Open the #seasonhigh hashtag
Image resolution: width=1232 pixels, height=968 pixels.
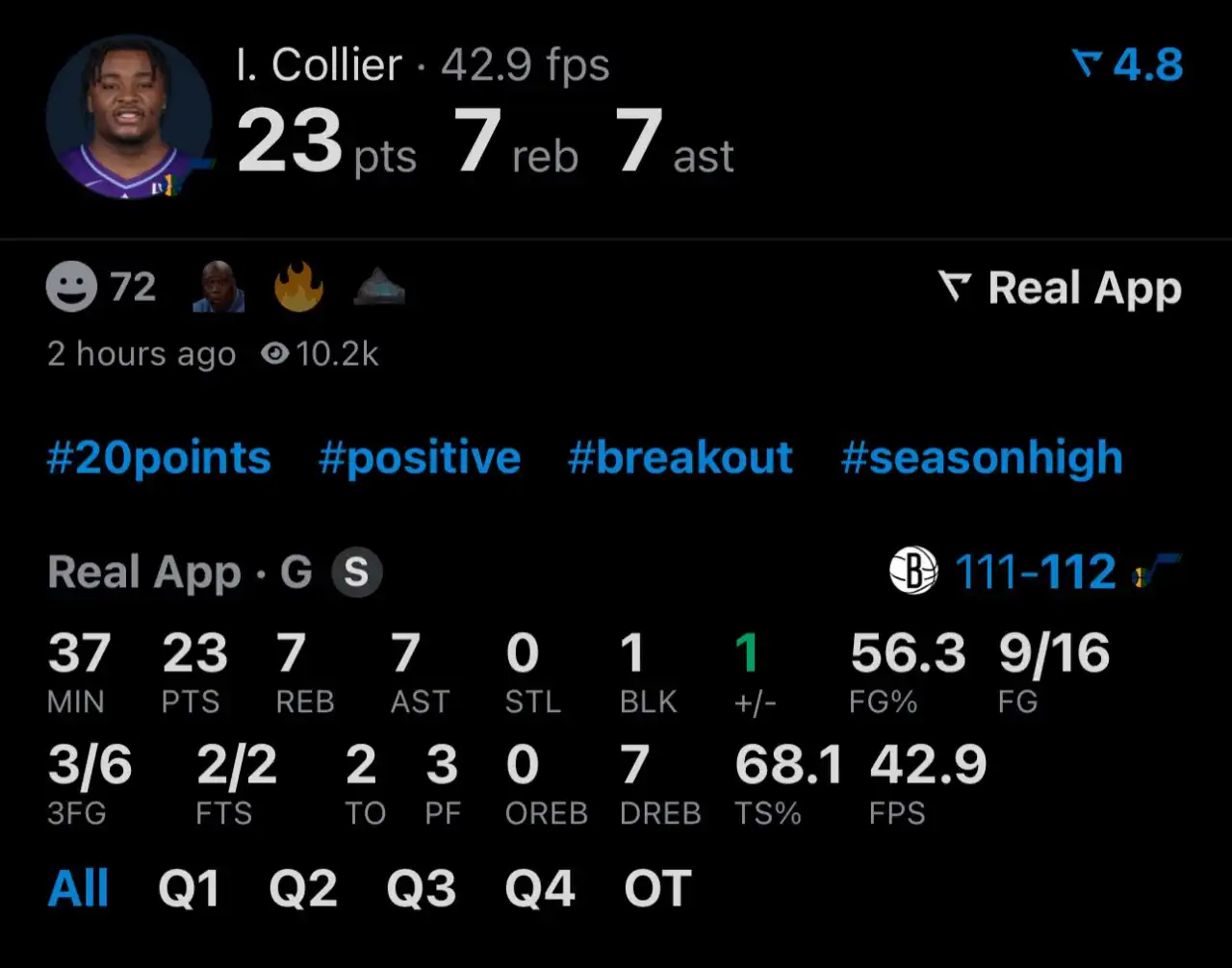click(982, 458)
